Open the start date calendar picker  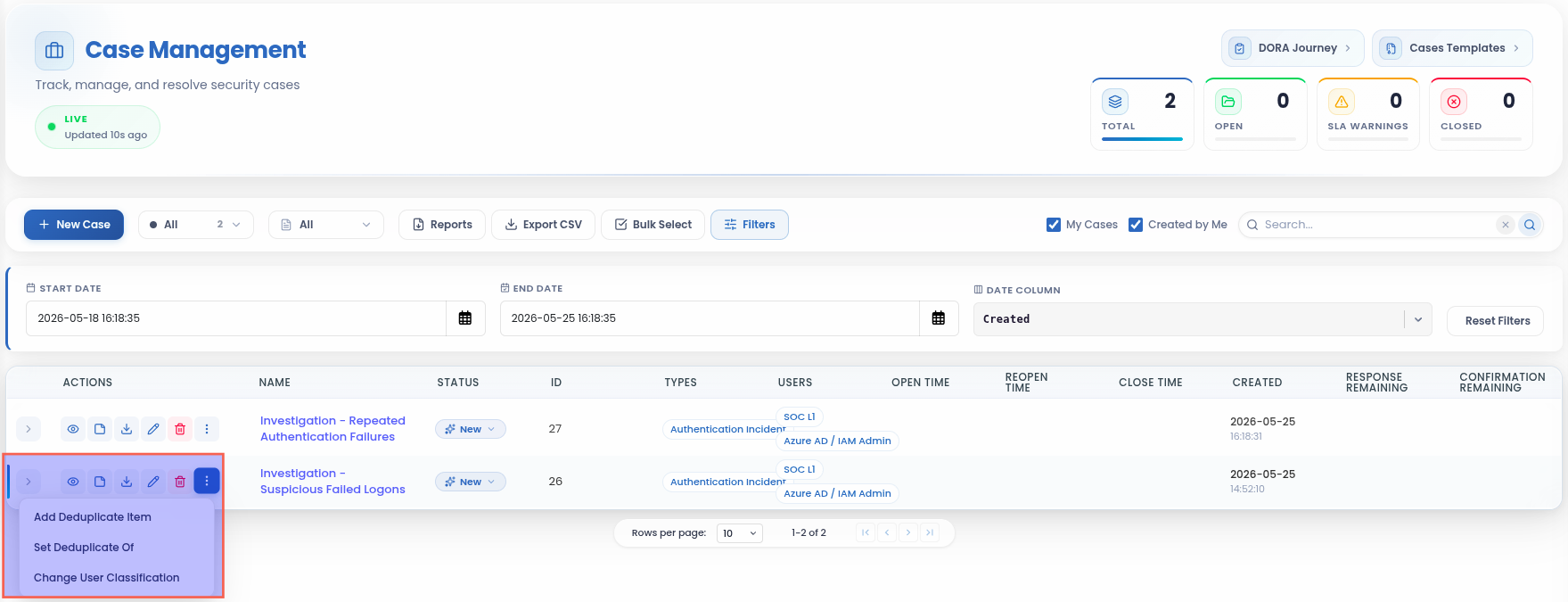(465, 318)
